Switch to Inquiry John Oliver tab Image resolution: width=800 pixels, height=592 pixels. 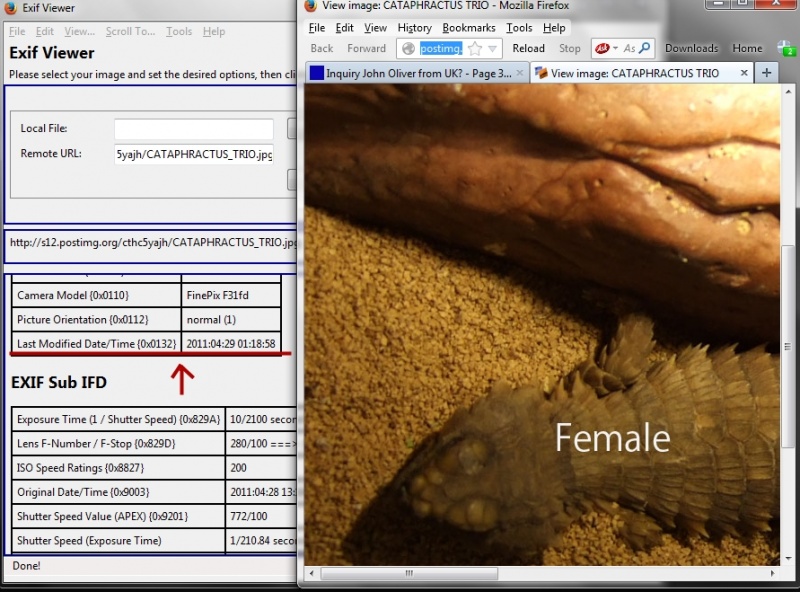[x=416, y=73]
